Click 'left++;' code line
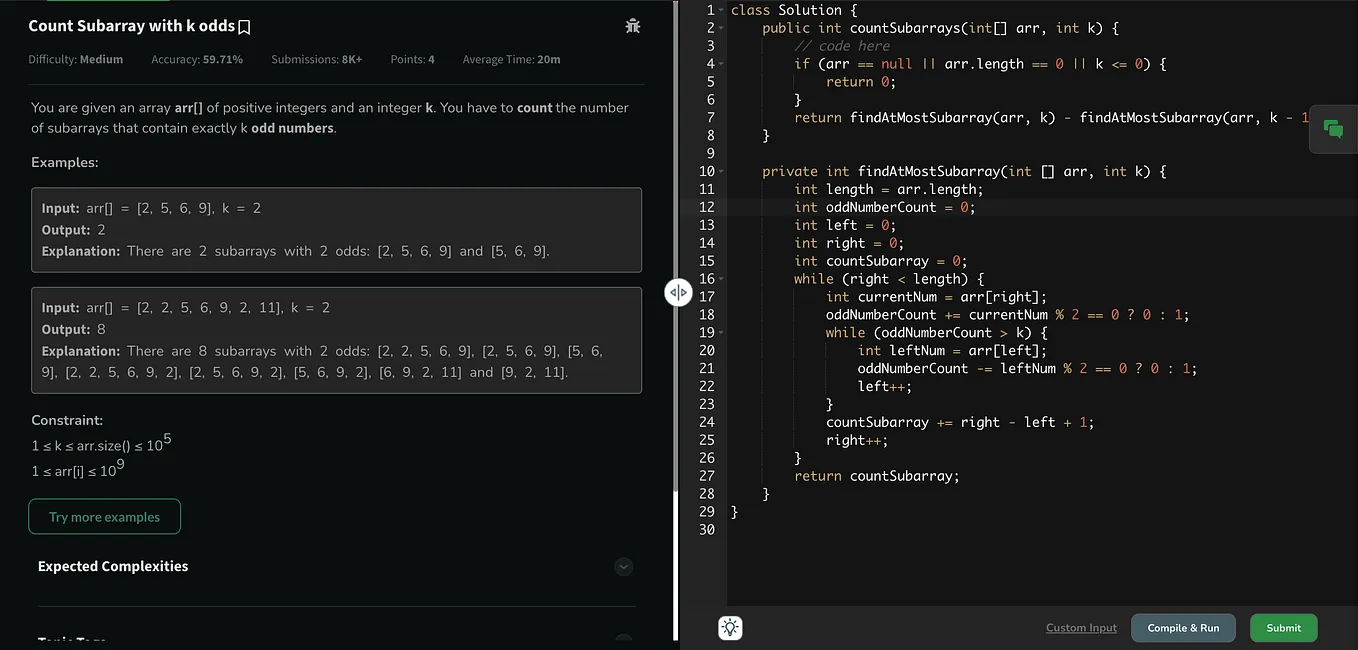Screen dimensions: 1358x650 [885, 386]
